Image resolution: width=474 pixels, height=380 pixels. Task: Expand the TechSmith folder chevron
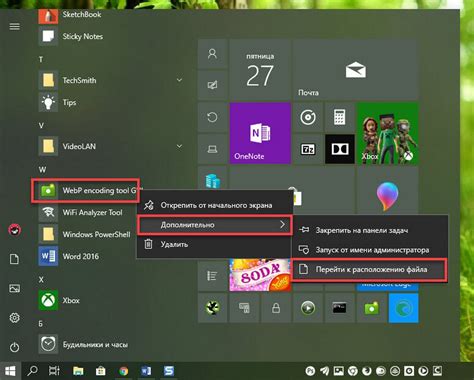coord(179,80)
